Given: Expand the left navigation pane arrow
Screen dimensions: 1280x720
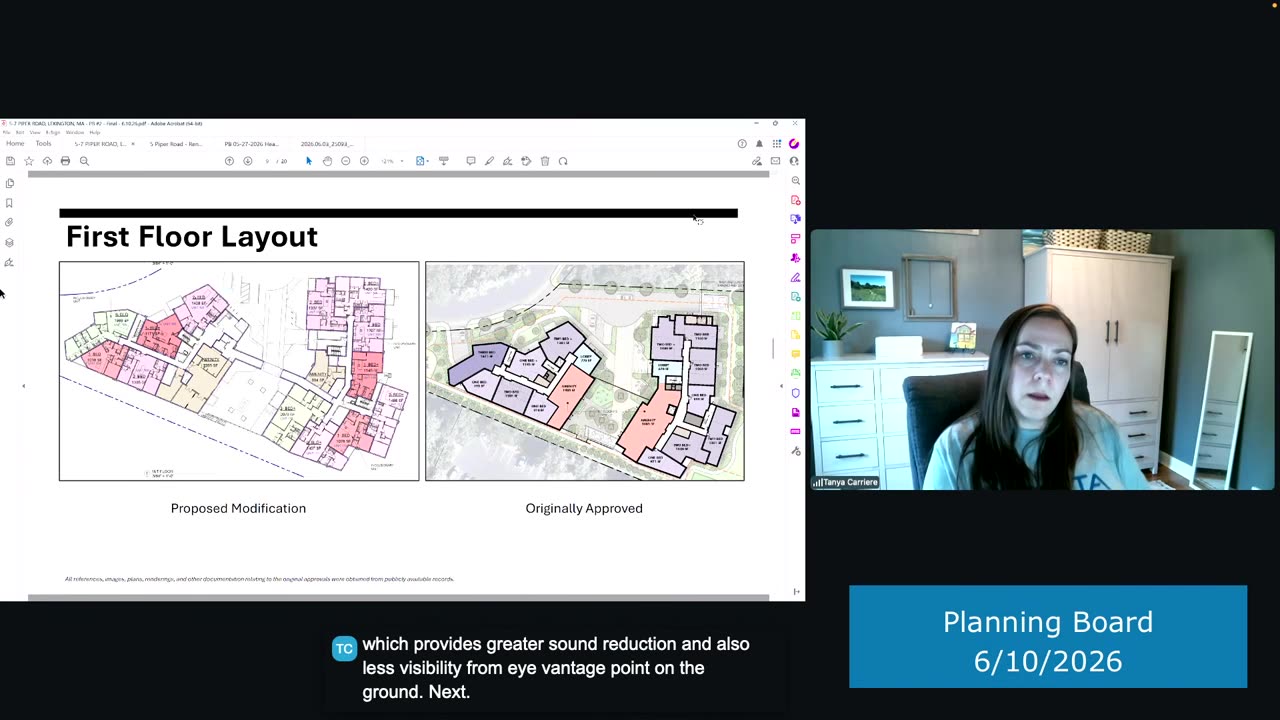Looking at the screenshot, I should click(x=23, y=385).
